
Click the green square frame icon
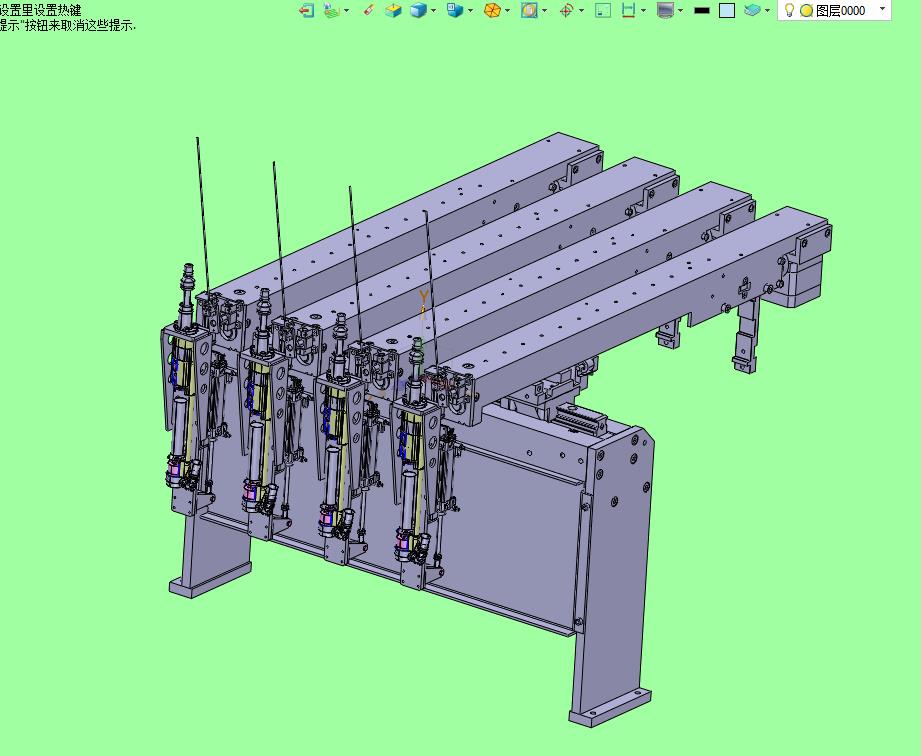pyautogui.click(x=603, y=10)
